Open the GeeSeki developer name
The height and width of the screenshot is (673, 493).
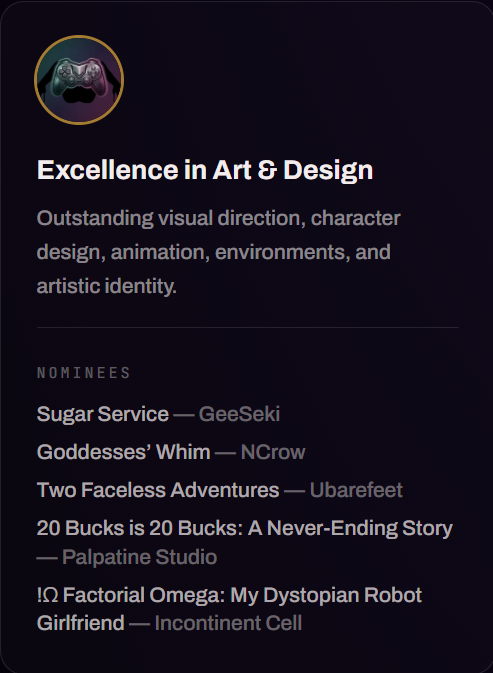[239, 414]
